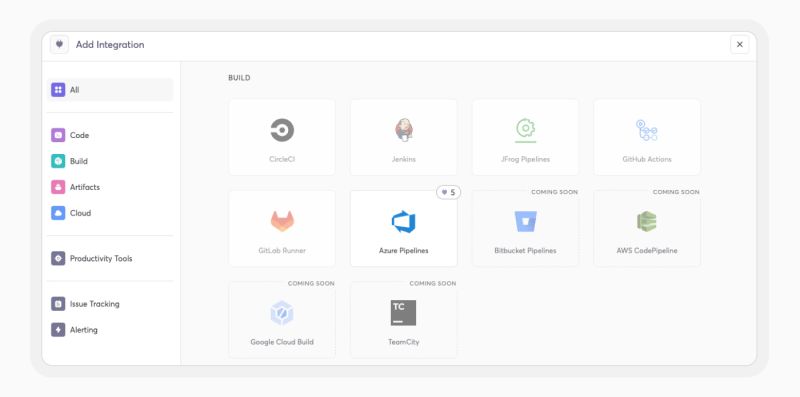Click the TeamCity card label

coord(404,342)
